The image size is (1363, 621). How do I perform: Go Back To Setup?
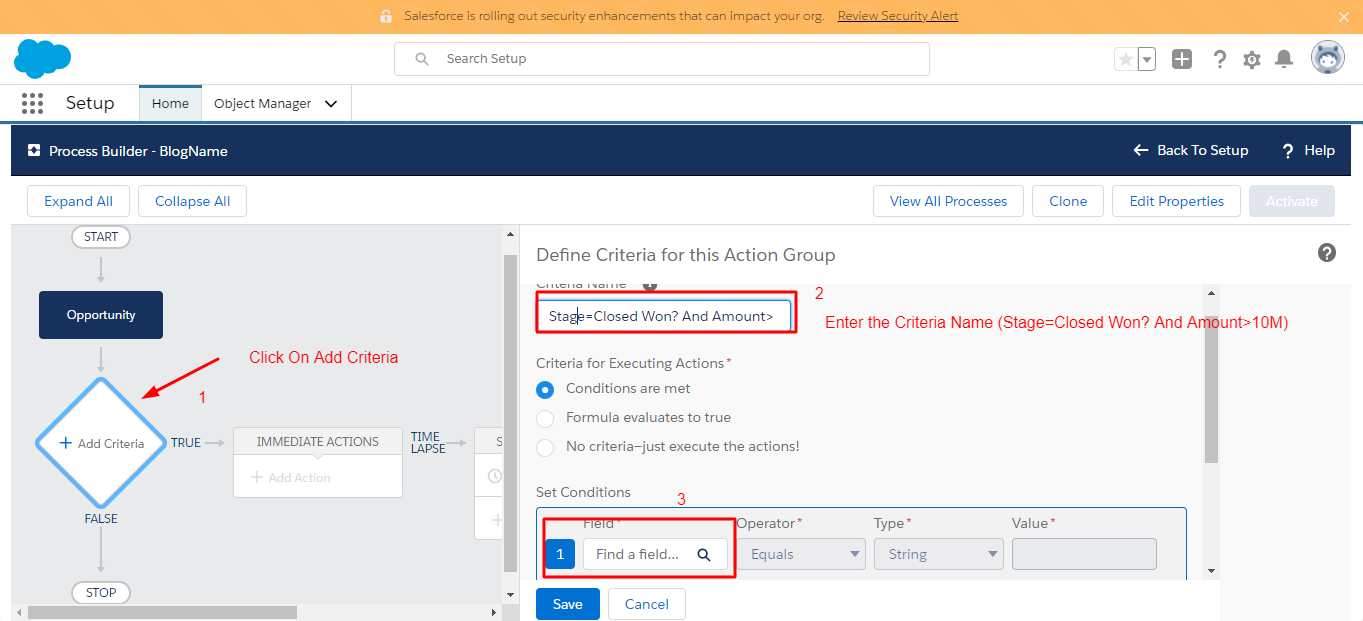(x=1191, y=150)
